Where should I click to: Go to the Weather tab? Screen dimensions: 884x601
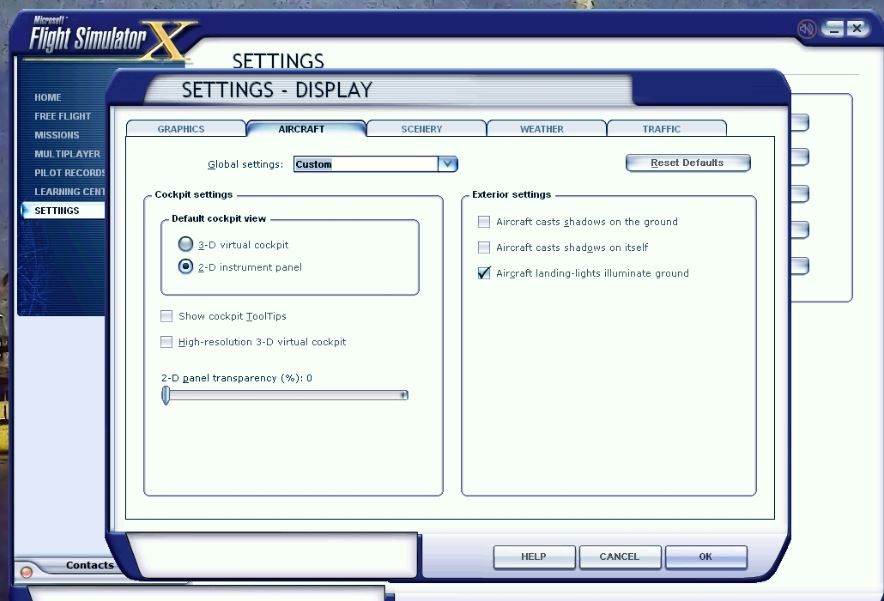[x=546, y=129]
